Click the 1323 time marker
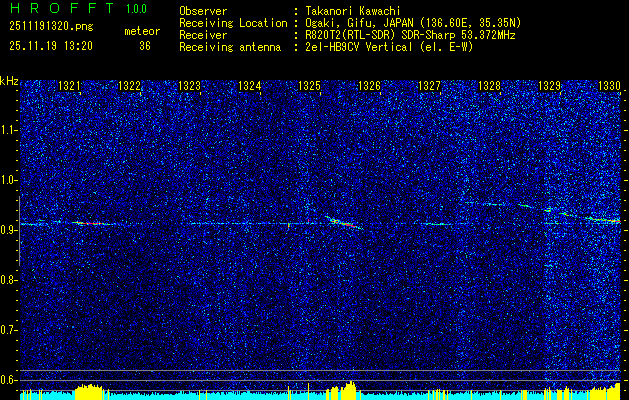The height and width of the screenshot is (400, 629). [189, 85]
